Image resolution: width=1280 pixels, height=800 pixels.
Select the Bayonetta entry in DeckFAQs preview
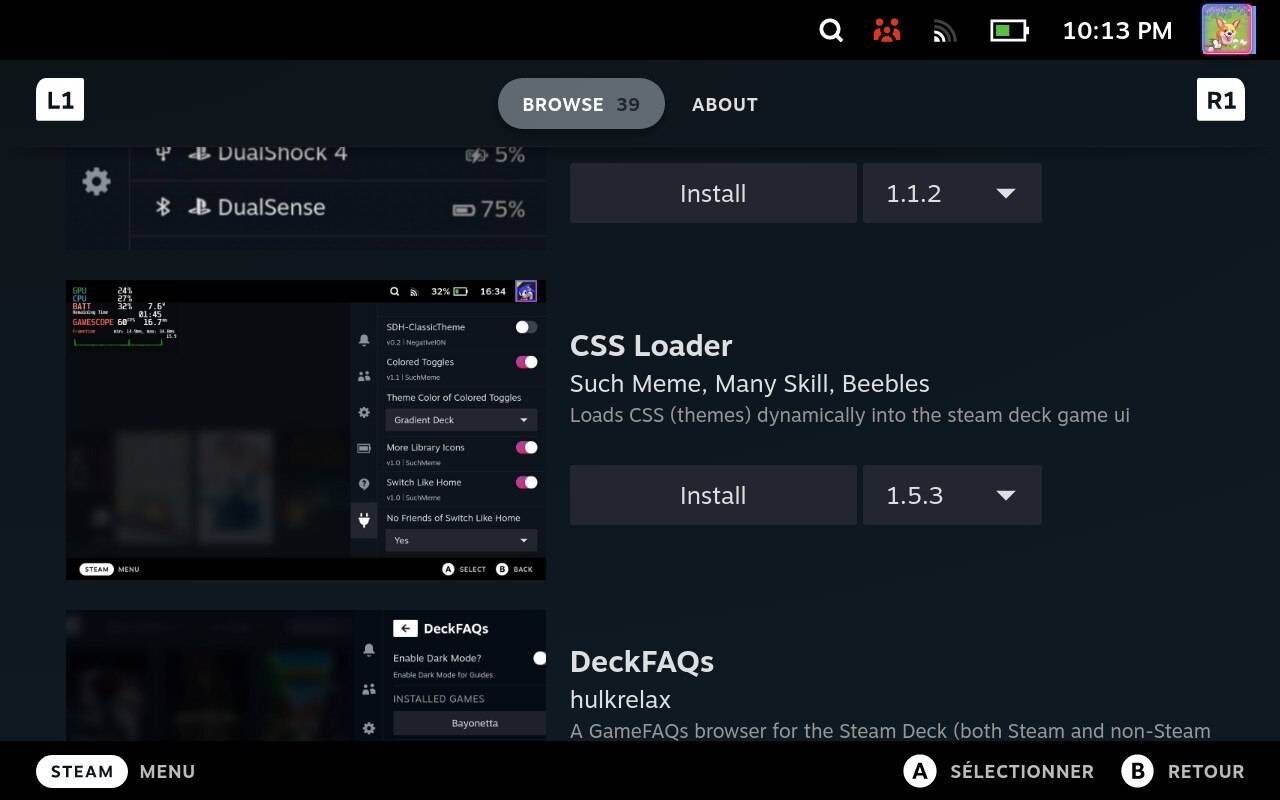point(469,723)
